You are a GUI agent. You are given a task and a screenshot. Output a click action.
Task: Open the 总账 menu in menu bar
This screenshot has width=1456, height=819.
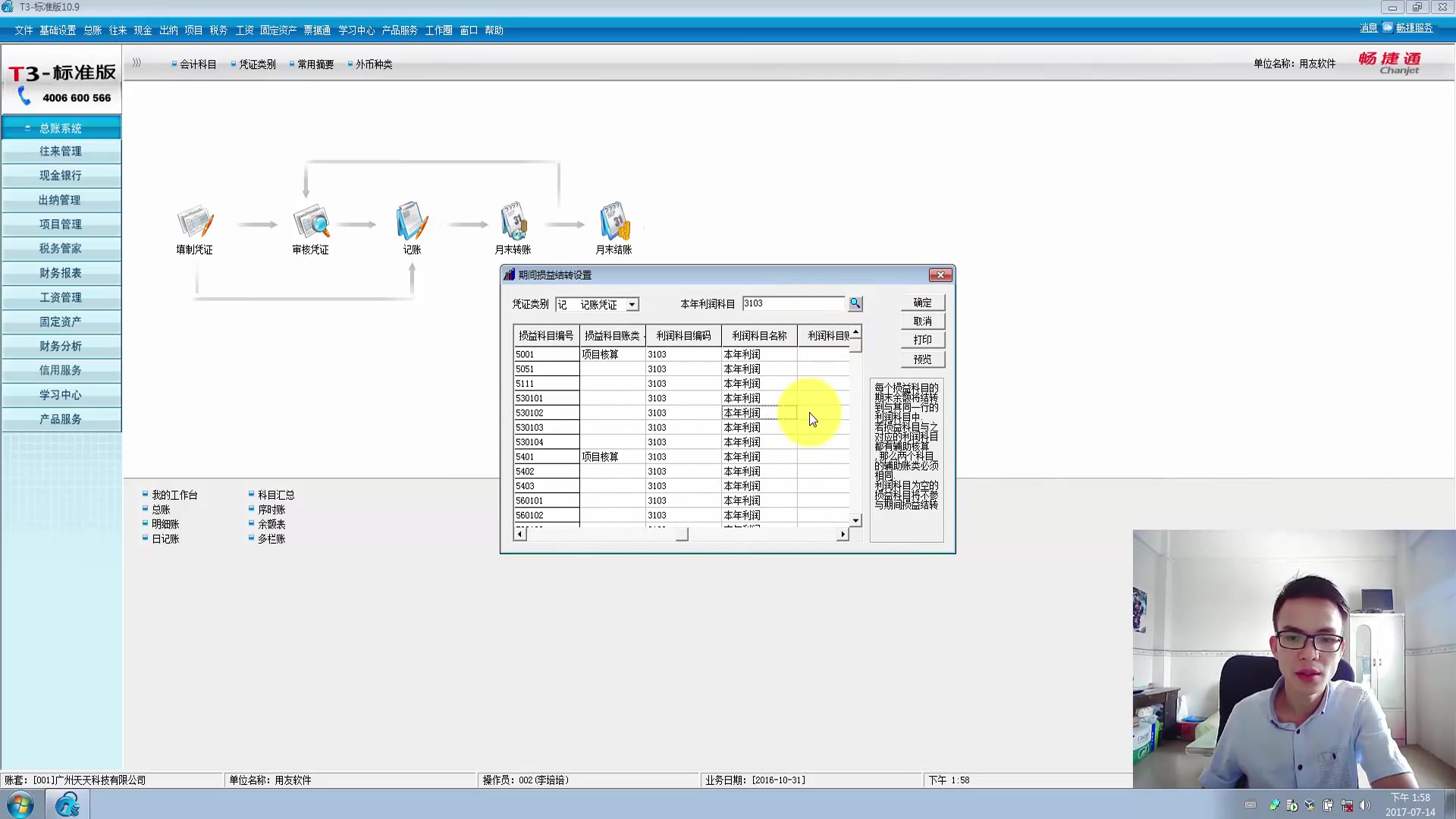[x=93, y=30]
